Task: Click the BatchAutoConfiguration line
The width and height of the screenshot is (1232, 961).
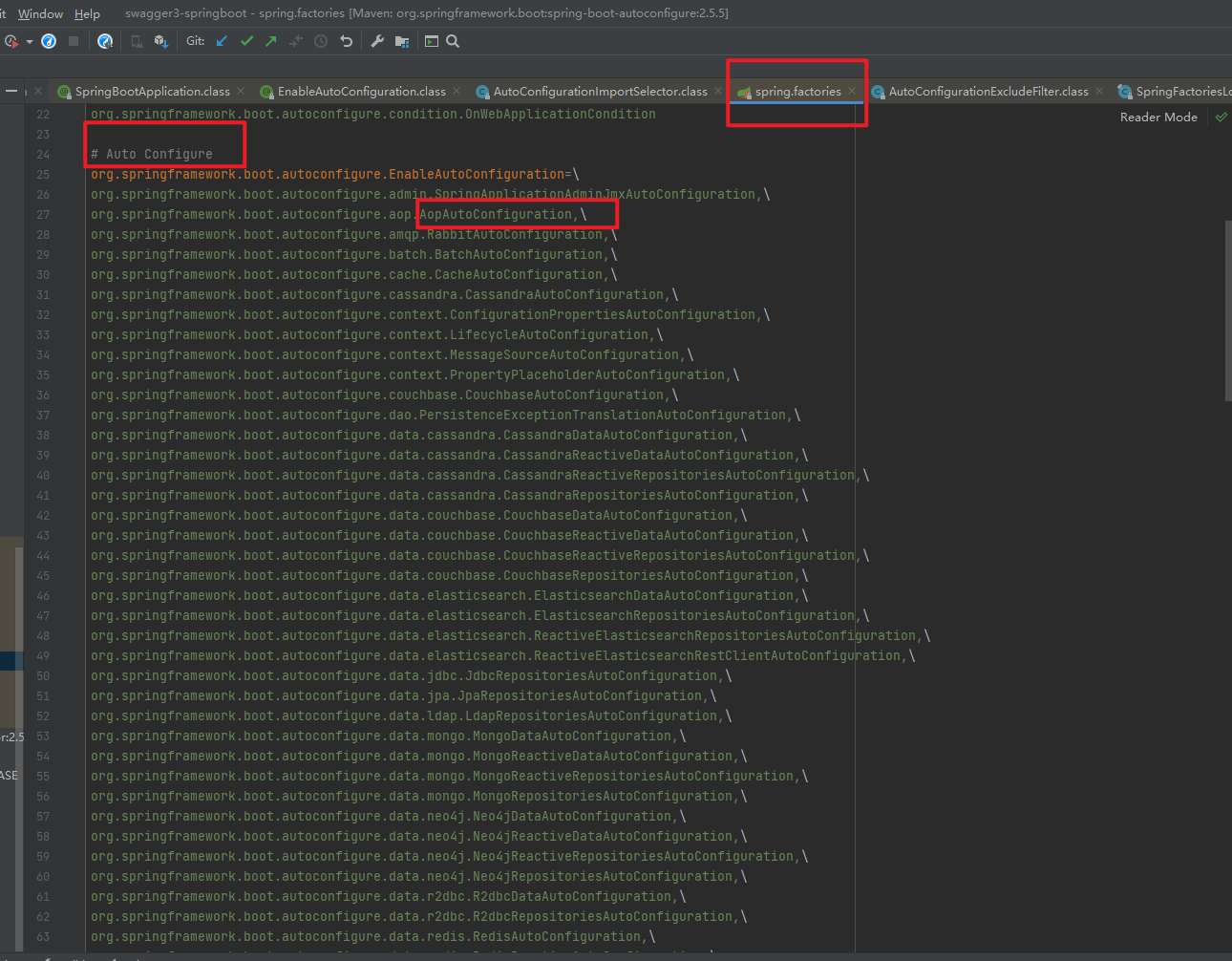Action: [353, 254]
